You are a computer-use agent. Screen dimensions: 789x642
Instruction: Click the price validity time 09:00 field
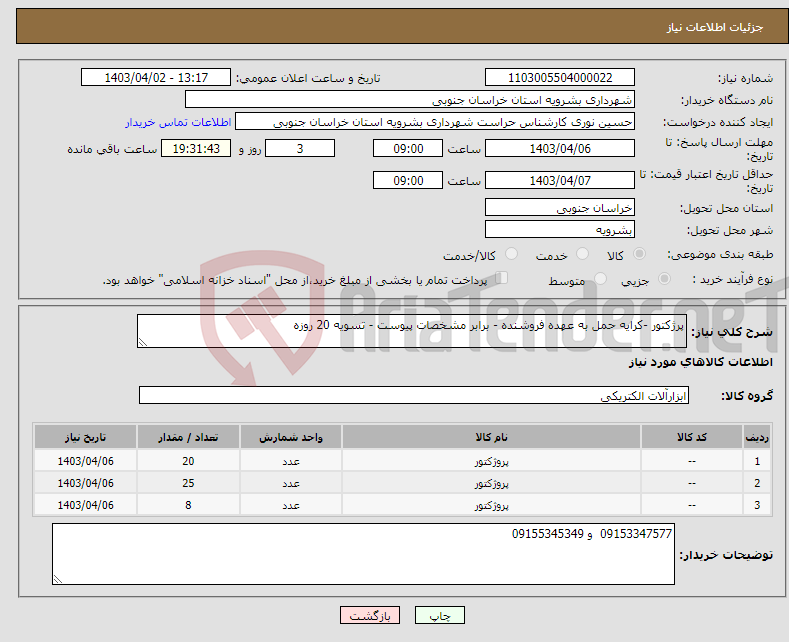click(x=408, y=180)
